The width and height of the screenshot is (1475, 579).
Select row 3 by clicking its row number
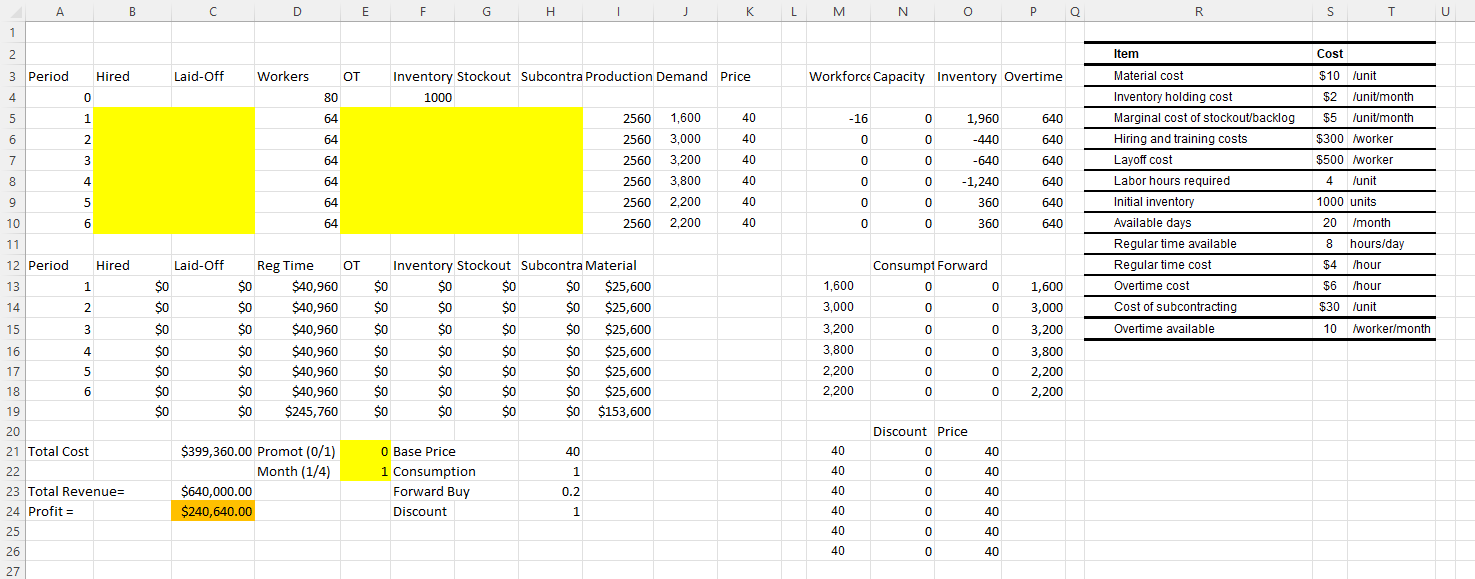click(11, 75)
